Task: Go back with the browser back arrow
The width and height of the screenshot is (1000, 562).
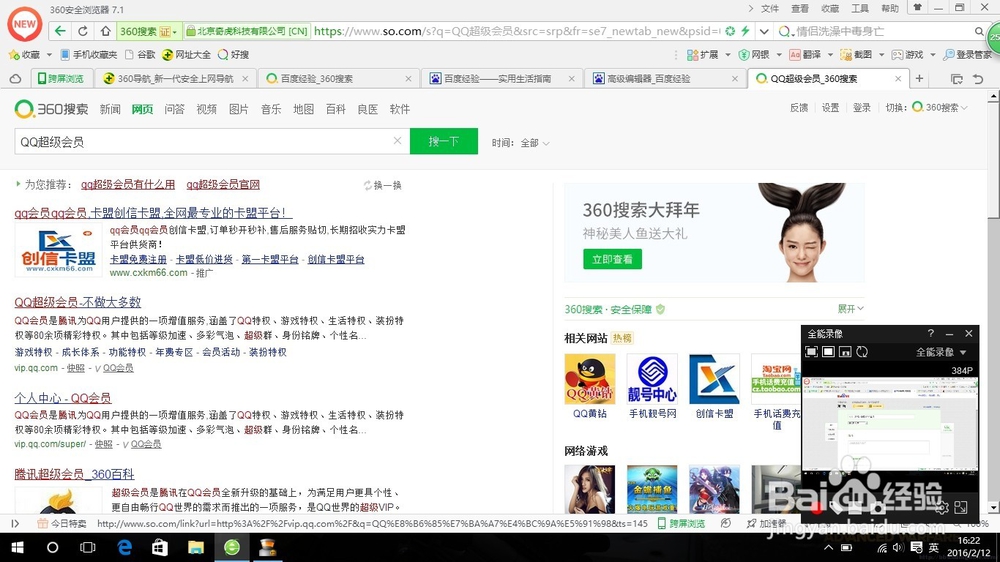Action: click(x=60, y=31)
